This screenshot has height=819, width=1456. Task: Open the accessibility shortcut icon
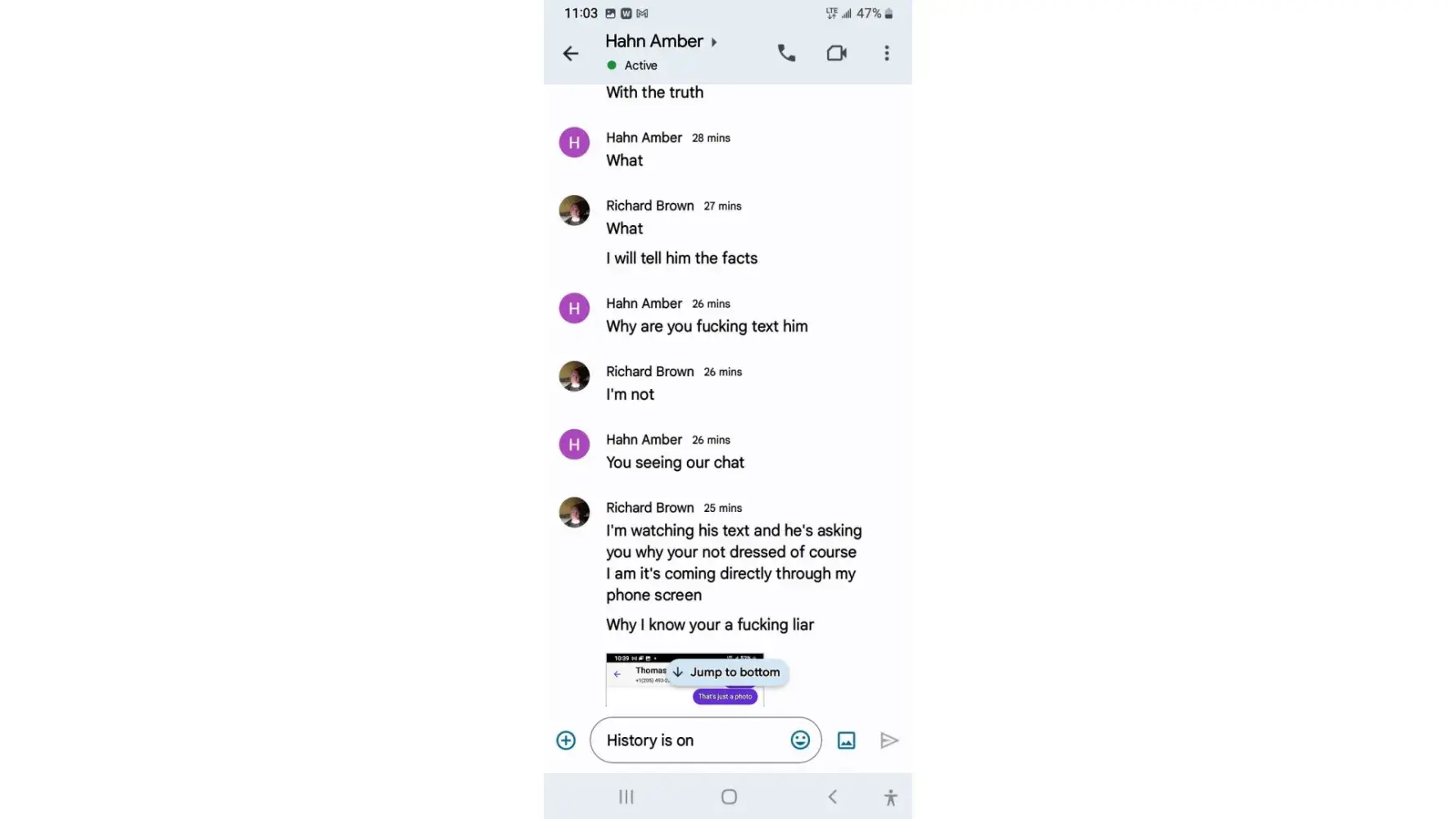890,797
